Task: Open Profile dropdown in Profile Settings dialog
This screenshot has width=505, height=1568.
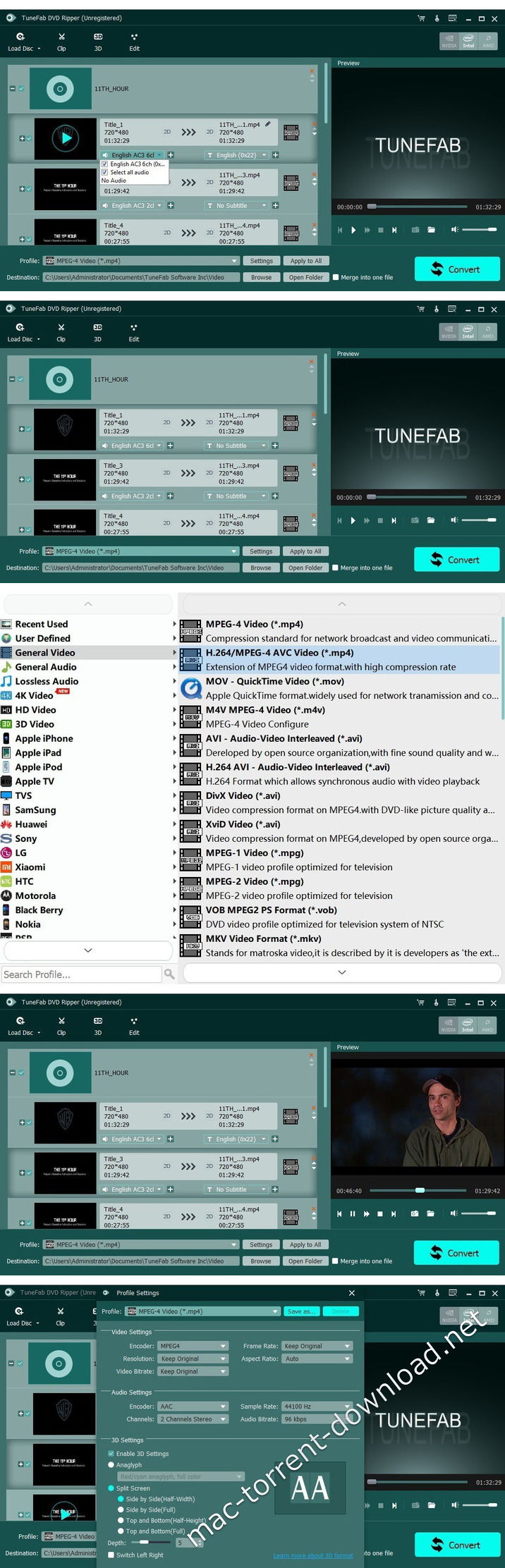Action: click(x=202, y=1311)
